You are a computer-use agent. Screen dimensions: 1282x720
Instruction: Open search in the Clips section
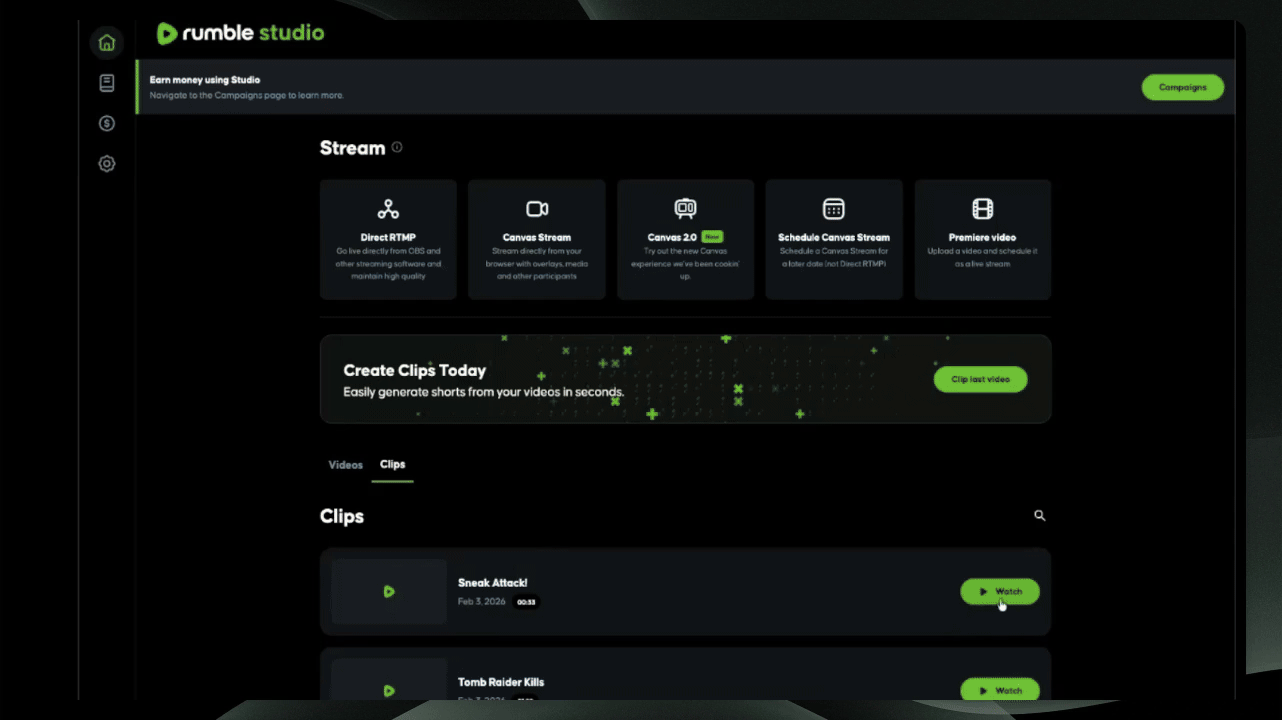click(1040, 516)
